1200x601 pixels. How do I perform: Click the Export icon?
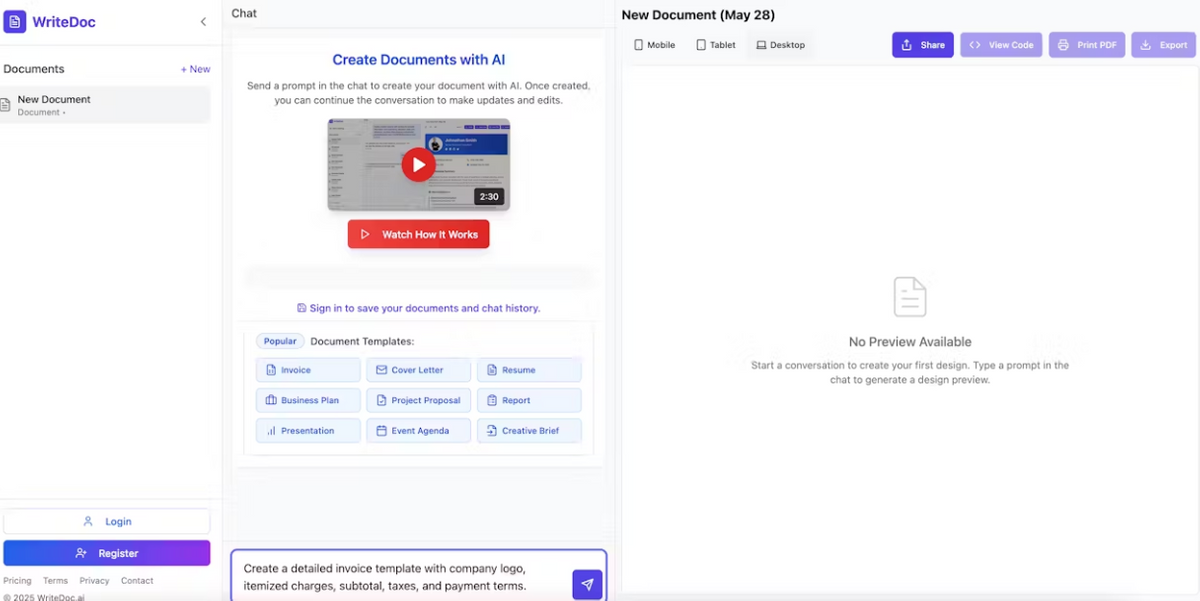pyautogui.click(x=1146, y=44)
